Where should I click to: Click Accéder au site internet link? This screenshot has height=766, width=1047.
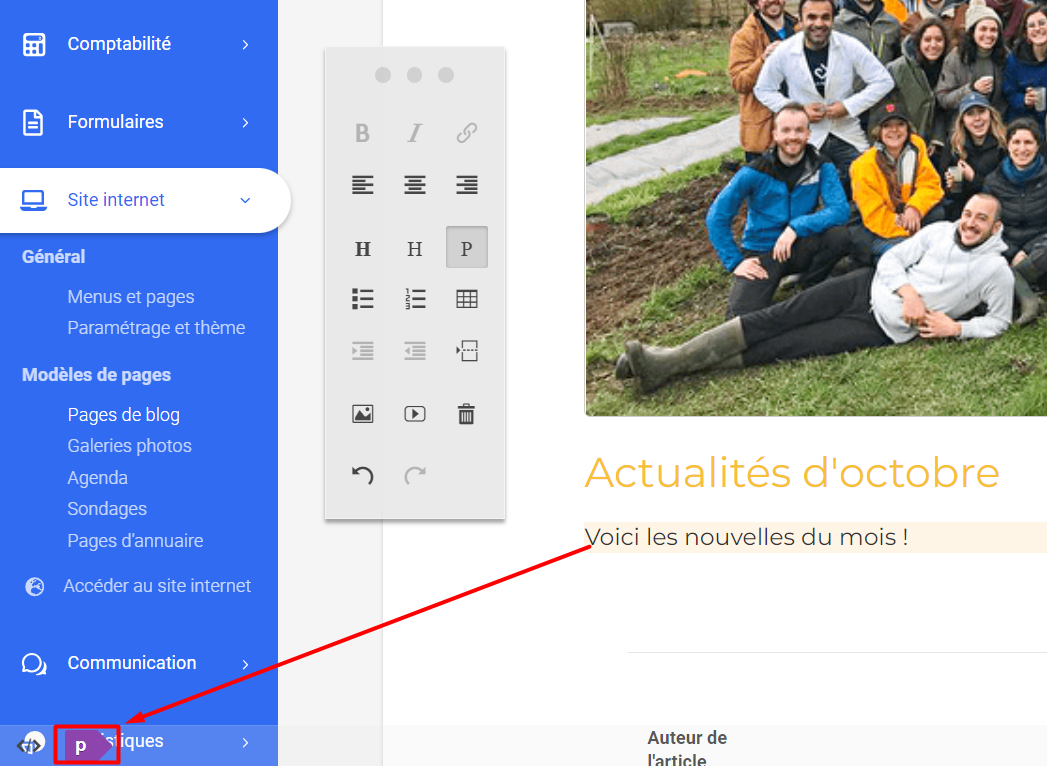coord(157,586)
